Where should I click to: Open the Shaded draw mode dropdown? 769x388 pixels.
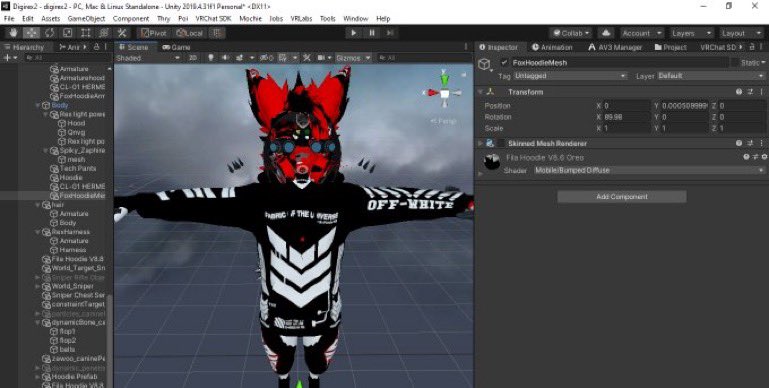(148, 58)
